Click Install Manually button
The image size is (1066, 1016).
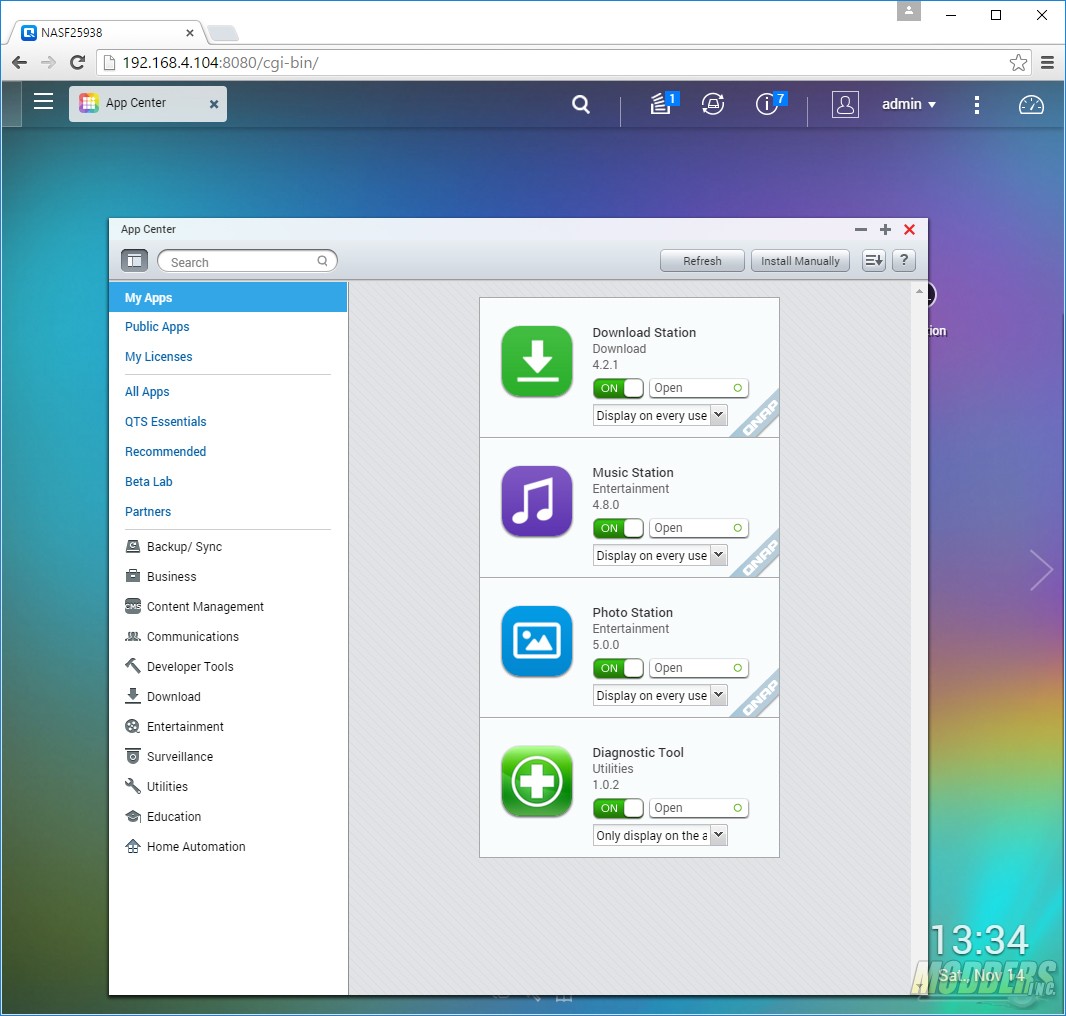[x=800, y=260]
